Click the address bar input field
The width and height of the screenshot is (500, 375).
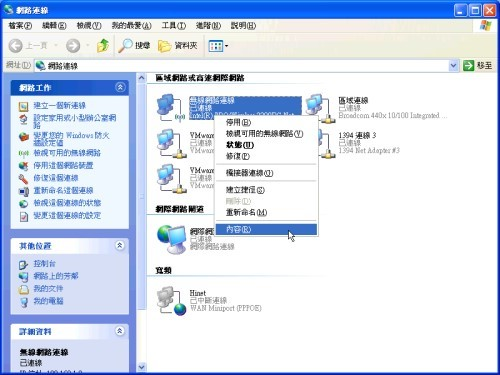(247, 66)
